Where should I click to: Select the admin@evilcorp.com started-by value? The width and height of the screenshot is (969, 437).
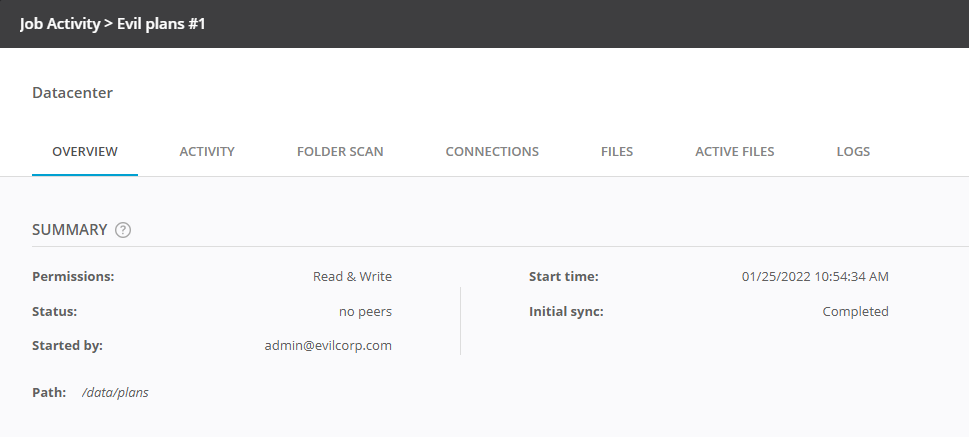click(327, 346)
